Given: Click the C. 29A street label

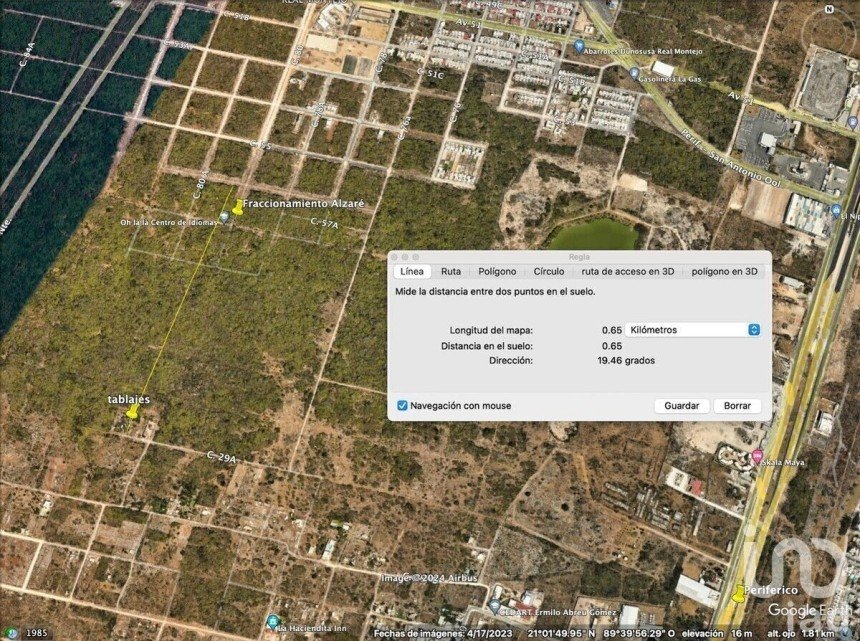Looking at the screenshot, I should click(x=222, y=457).
